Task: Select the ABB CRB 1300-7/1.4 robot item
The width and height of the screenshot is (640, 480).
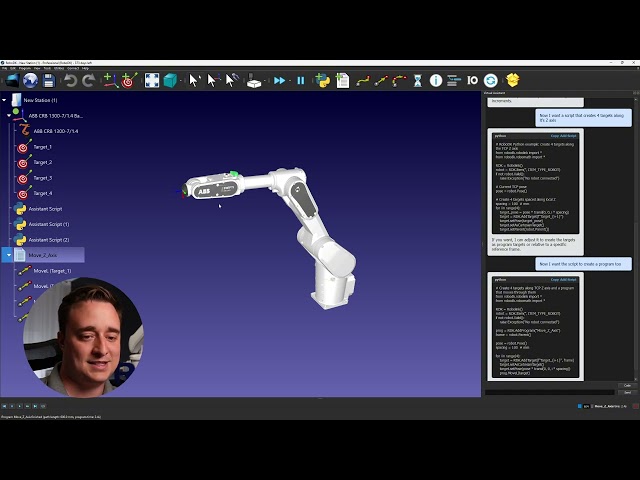Action: pyautogui.click(x=56, y=131)
